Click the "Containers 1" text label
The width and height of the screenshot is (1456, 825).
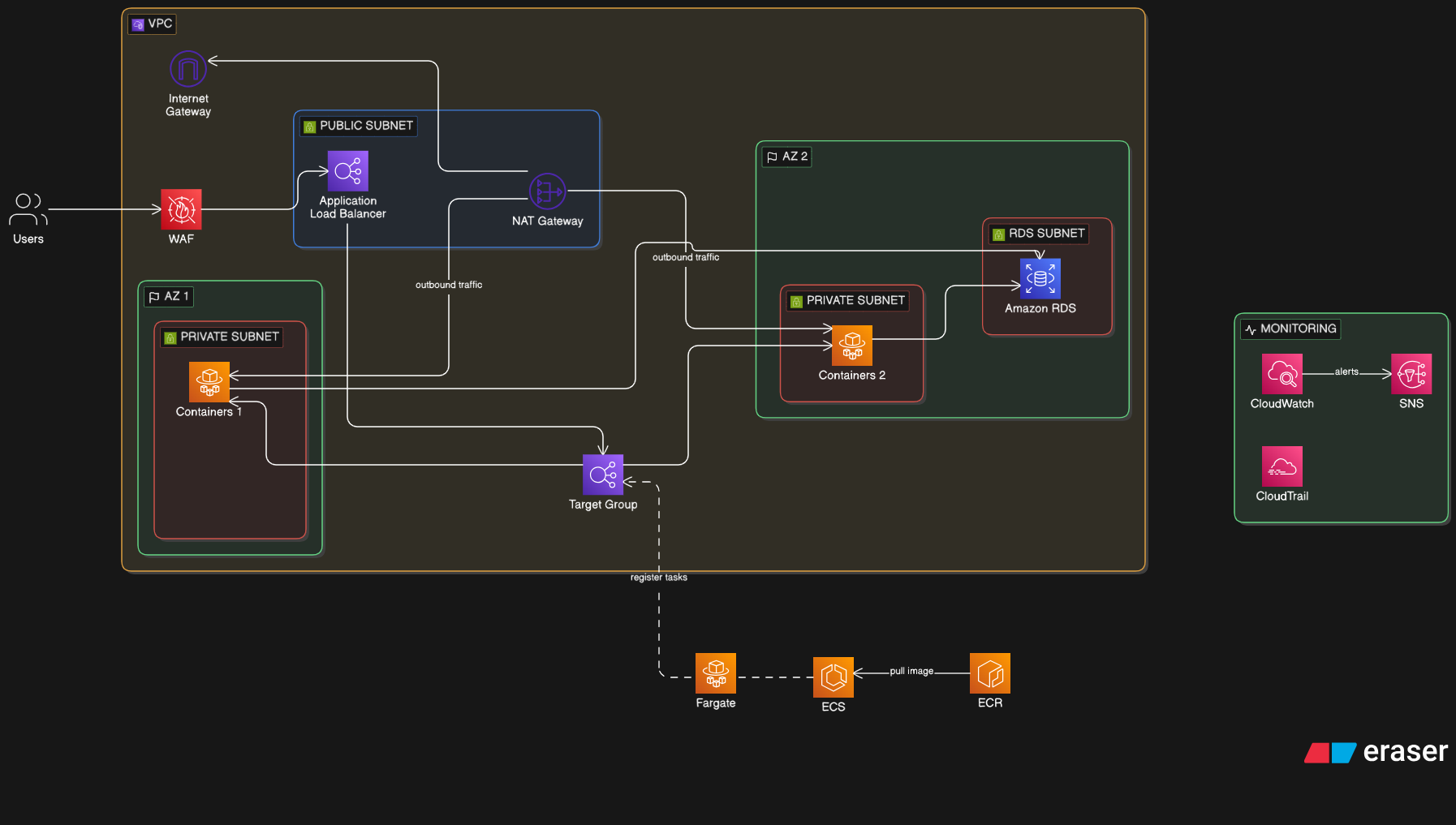point(209,412)
